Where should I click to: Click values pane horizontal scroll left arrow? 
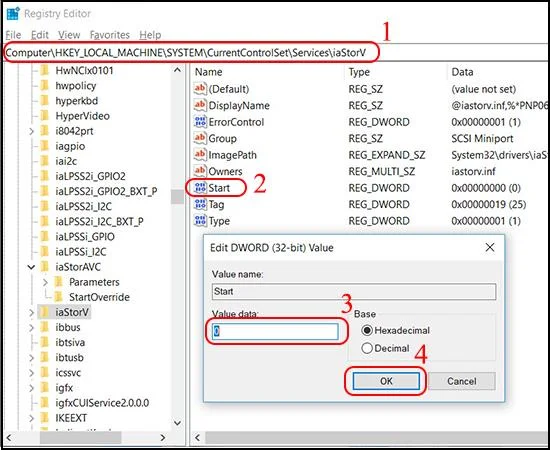[197, 437]
